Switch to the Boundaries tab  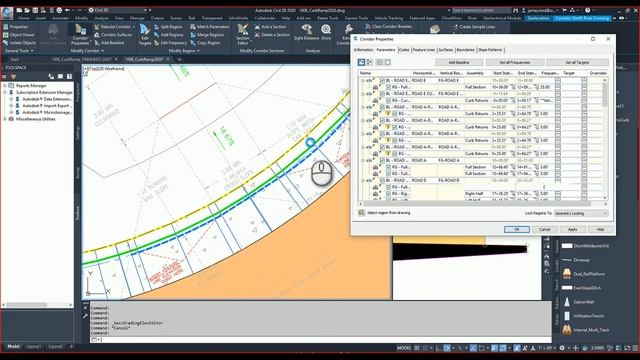pos(465,50)
